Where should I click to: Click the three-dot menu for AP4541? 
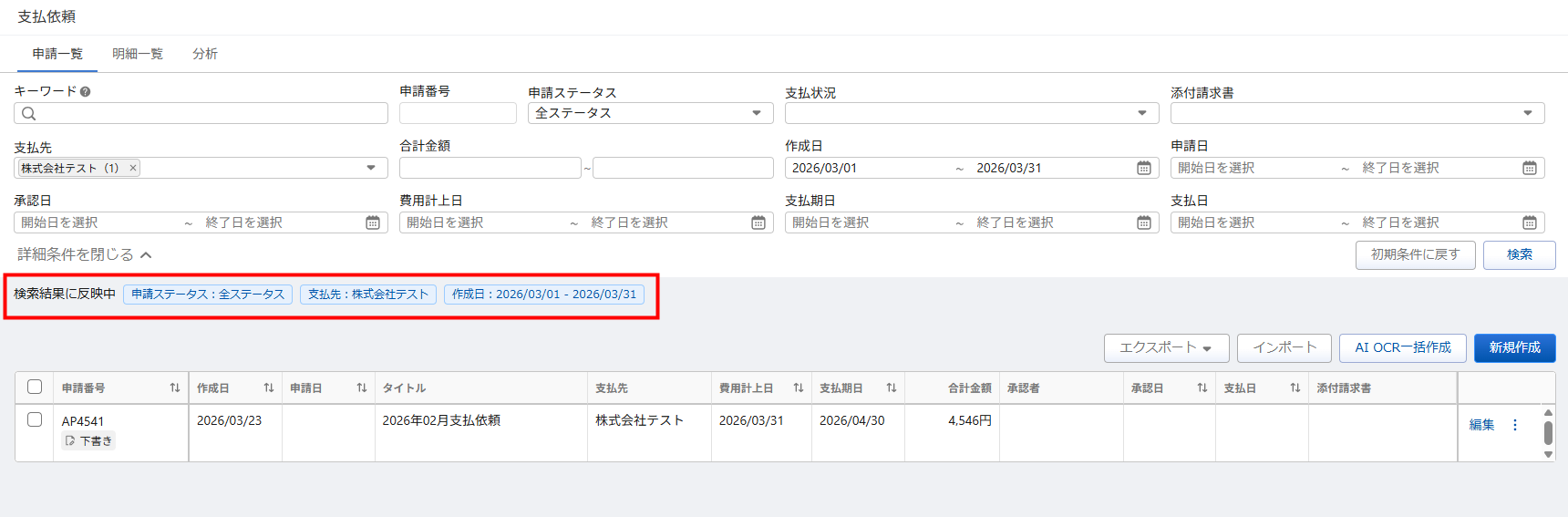(x=1515, y=425)
